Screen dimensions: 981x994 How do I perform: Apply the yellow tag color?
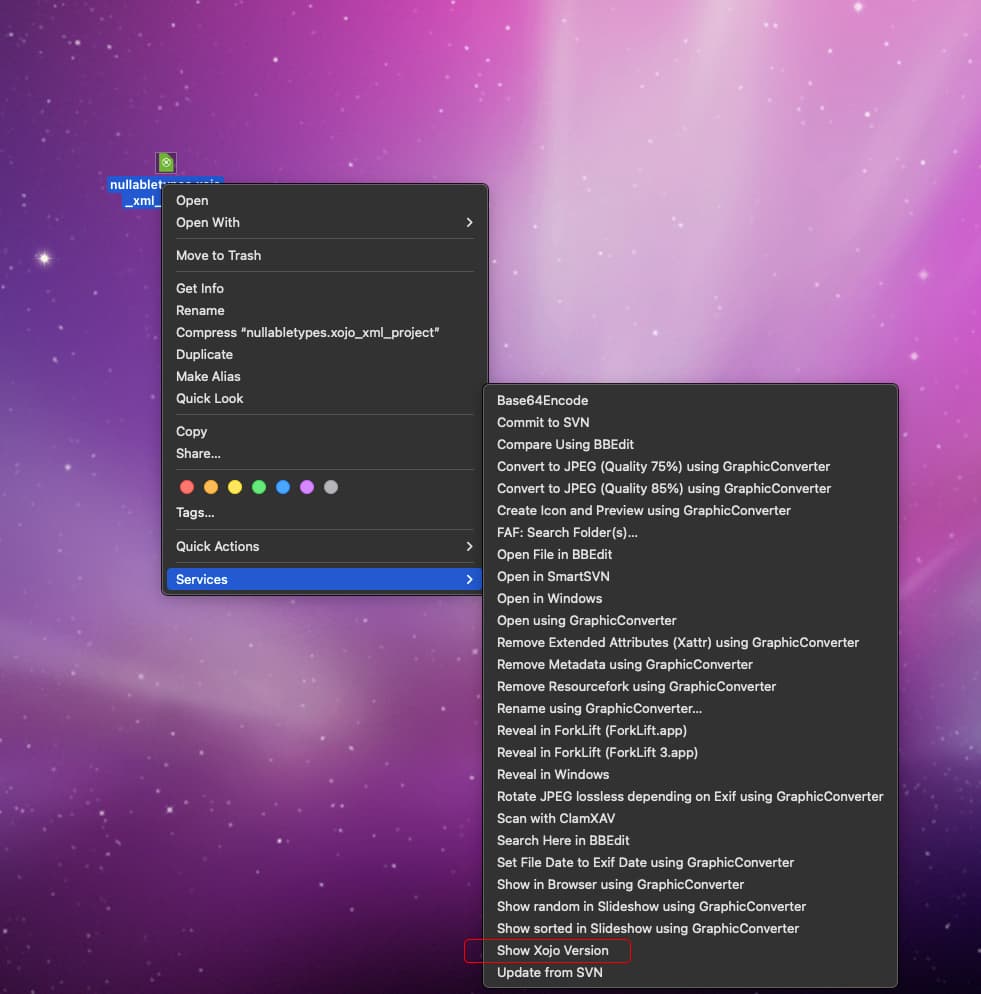click(235, 487)
